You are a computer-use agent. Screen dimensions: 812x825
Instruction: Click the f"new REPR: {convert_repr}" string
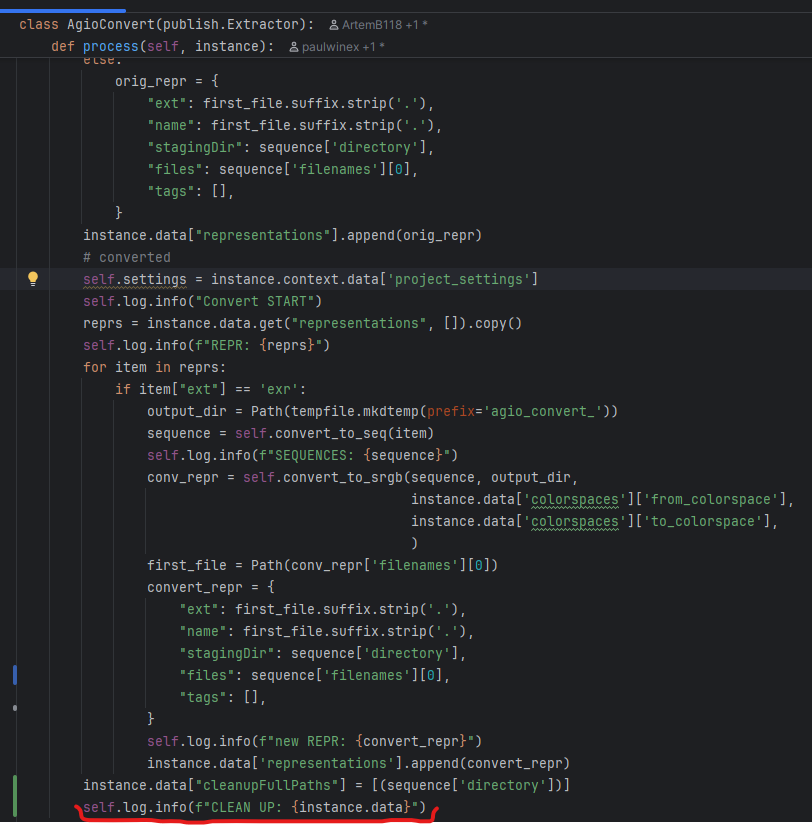point(366,742)
